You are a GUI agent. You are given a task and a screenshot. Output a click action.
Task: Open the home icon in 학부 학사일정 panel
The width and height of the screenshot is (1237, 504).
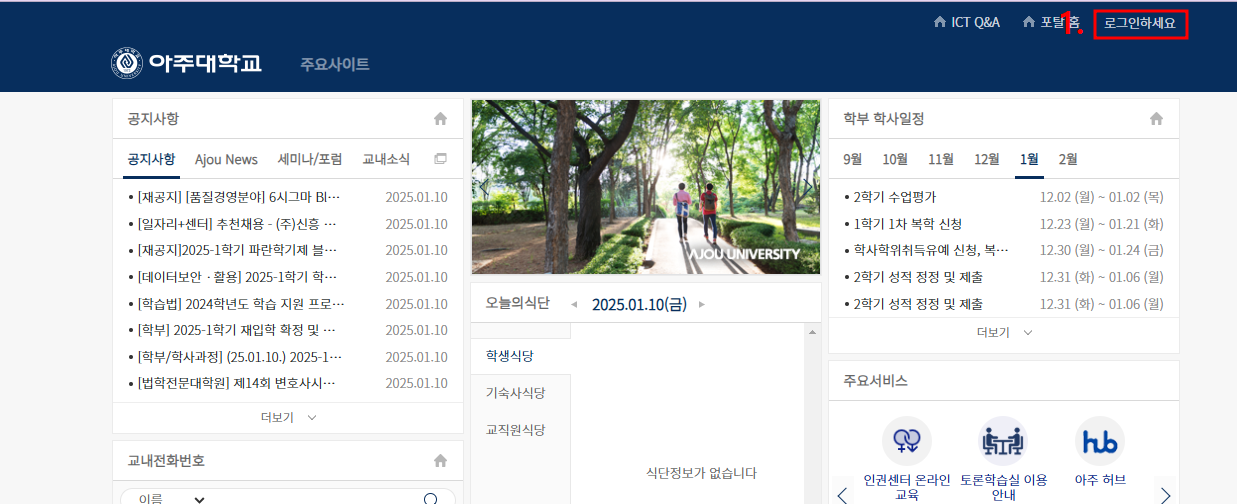[1156, 119]
